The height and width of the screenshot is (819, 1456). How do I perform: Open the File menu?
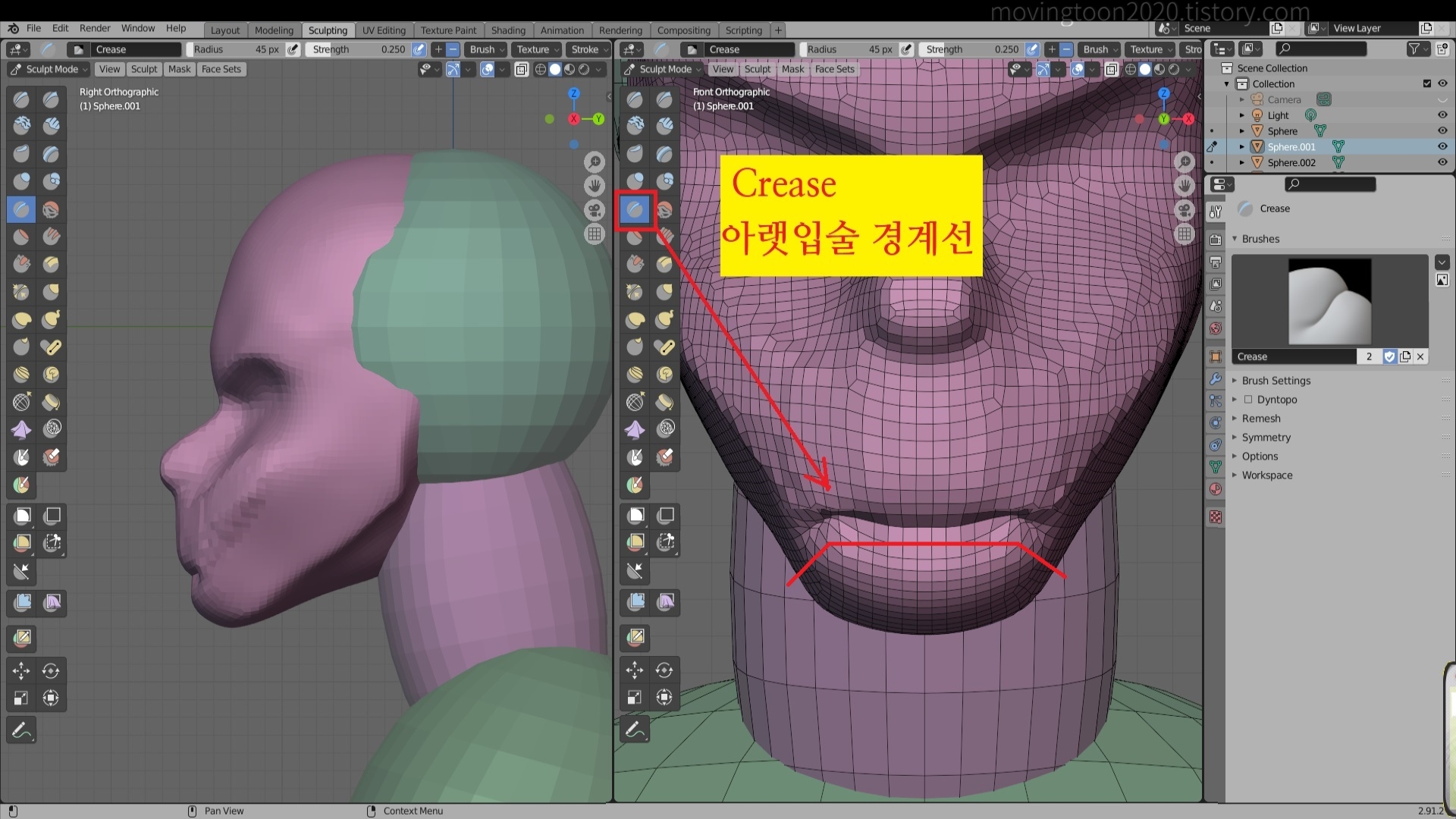click(33, 28)
